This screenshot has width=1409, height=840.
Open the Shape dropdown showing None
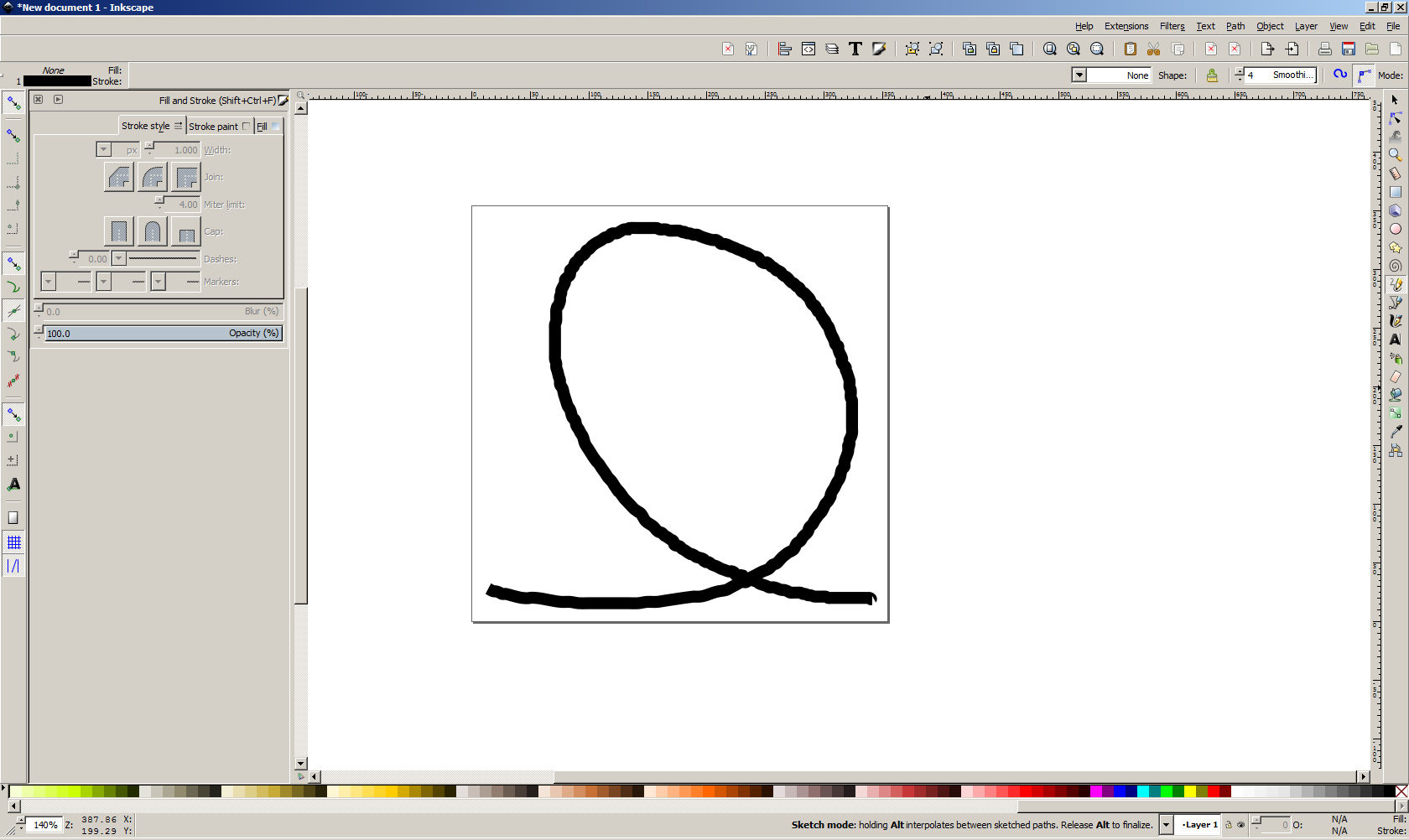click(x=1079, y=75)
